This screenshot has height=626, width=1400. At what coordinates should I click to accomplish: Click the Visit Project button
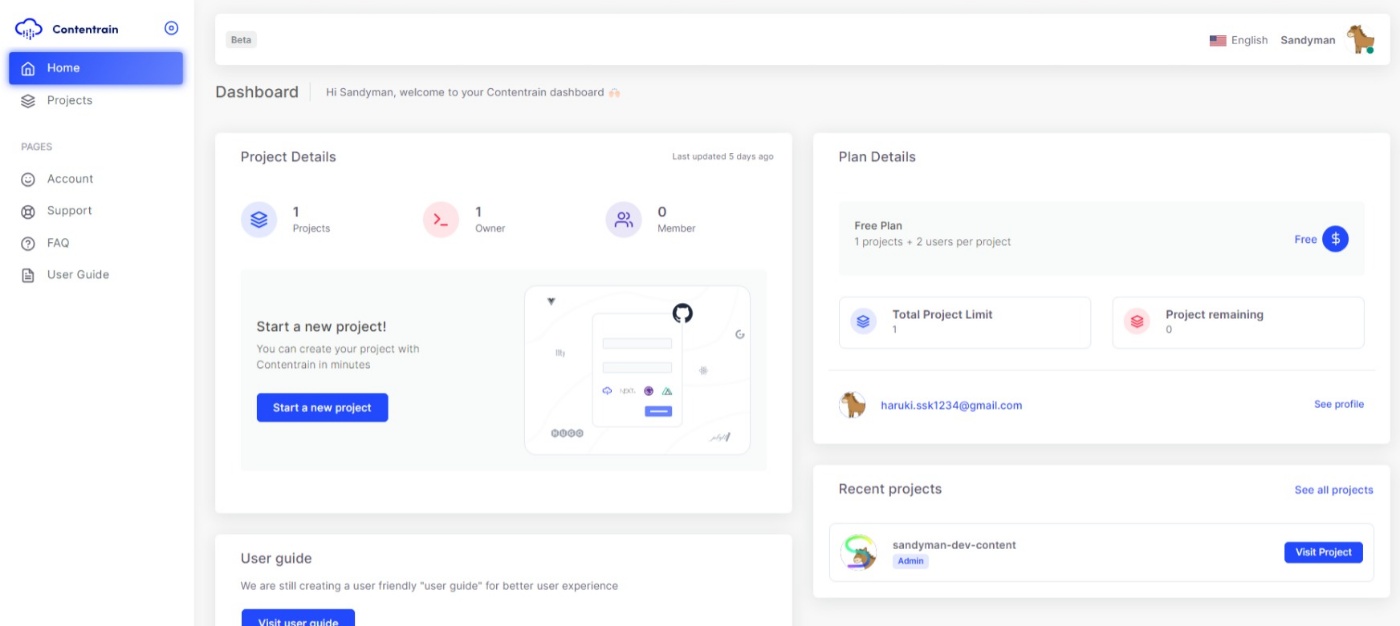tap(1323, 552)
